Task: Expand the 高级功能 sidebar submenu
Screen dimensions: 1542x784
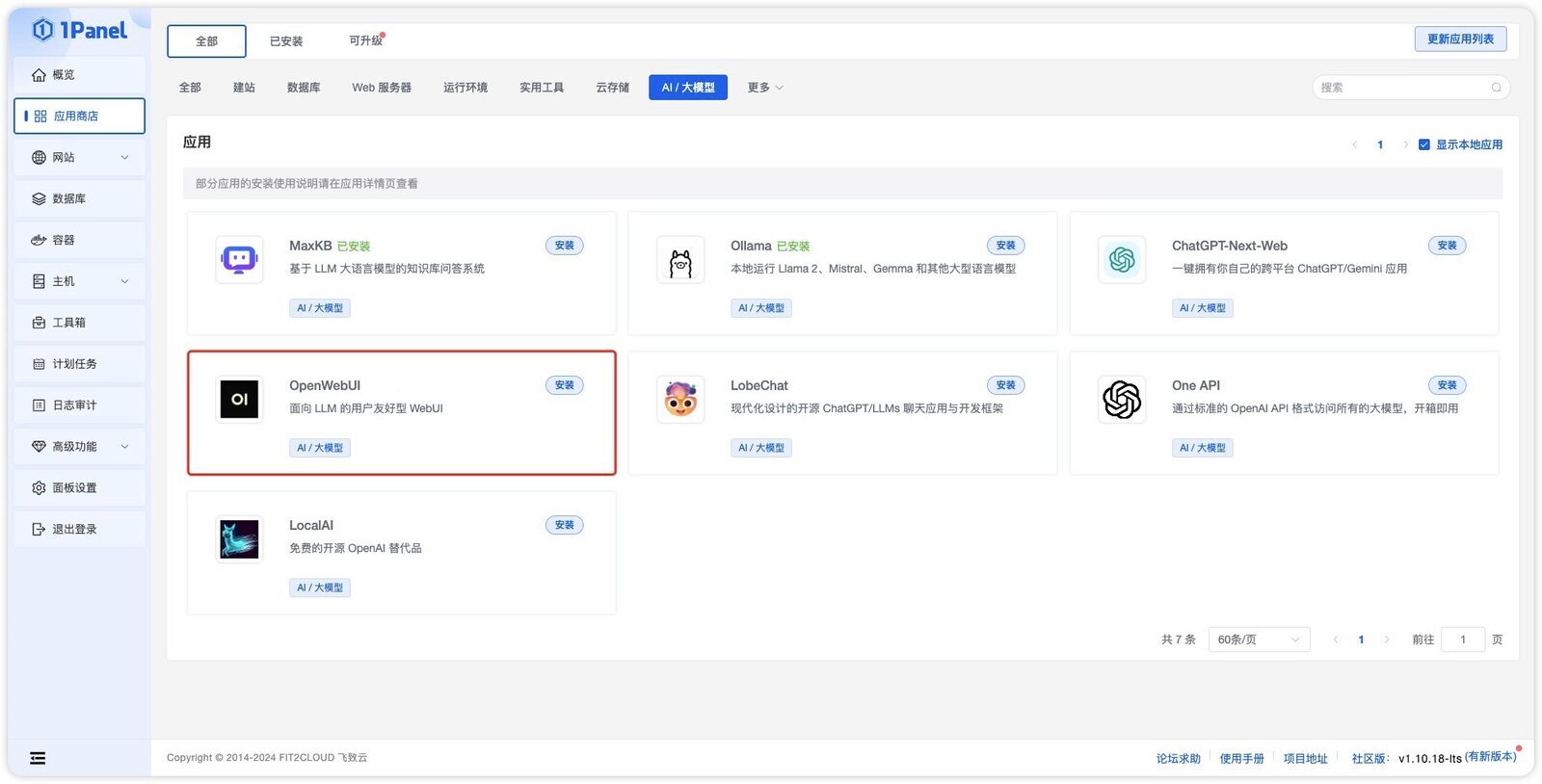Action: (x=124, y=447)
